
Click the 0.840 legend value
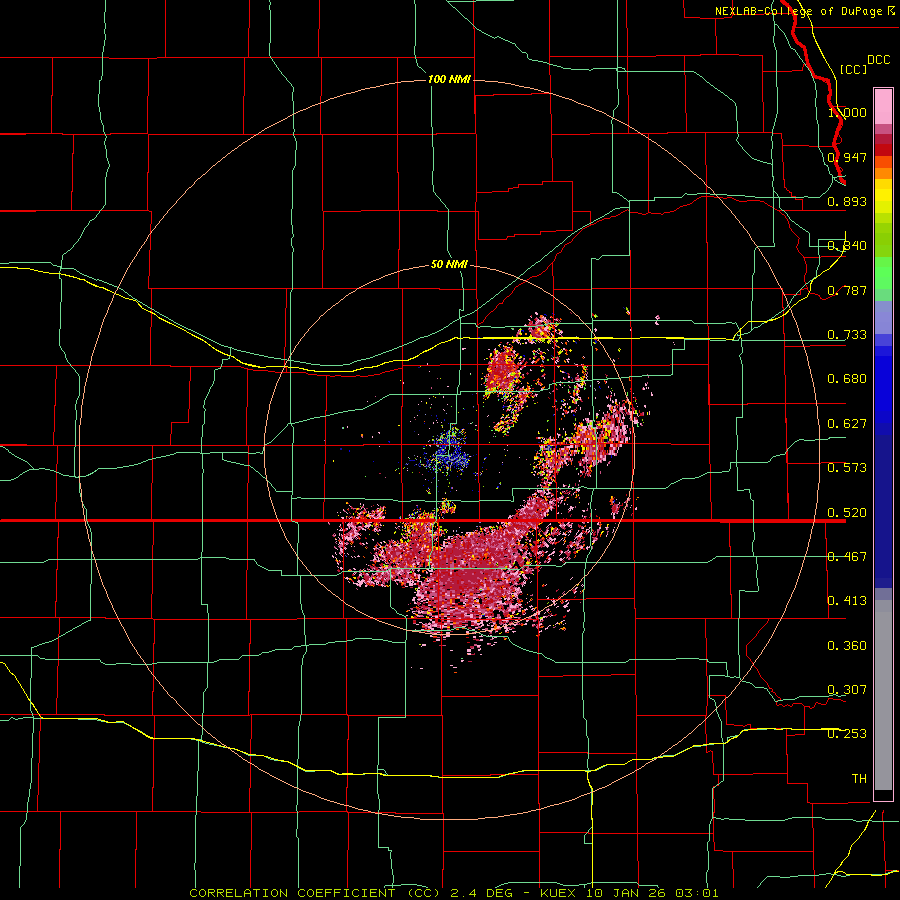point(847,246)
